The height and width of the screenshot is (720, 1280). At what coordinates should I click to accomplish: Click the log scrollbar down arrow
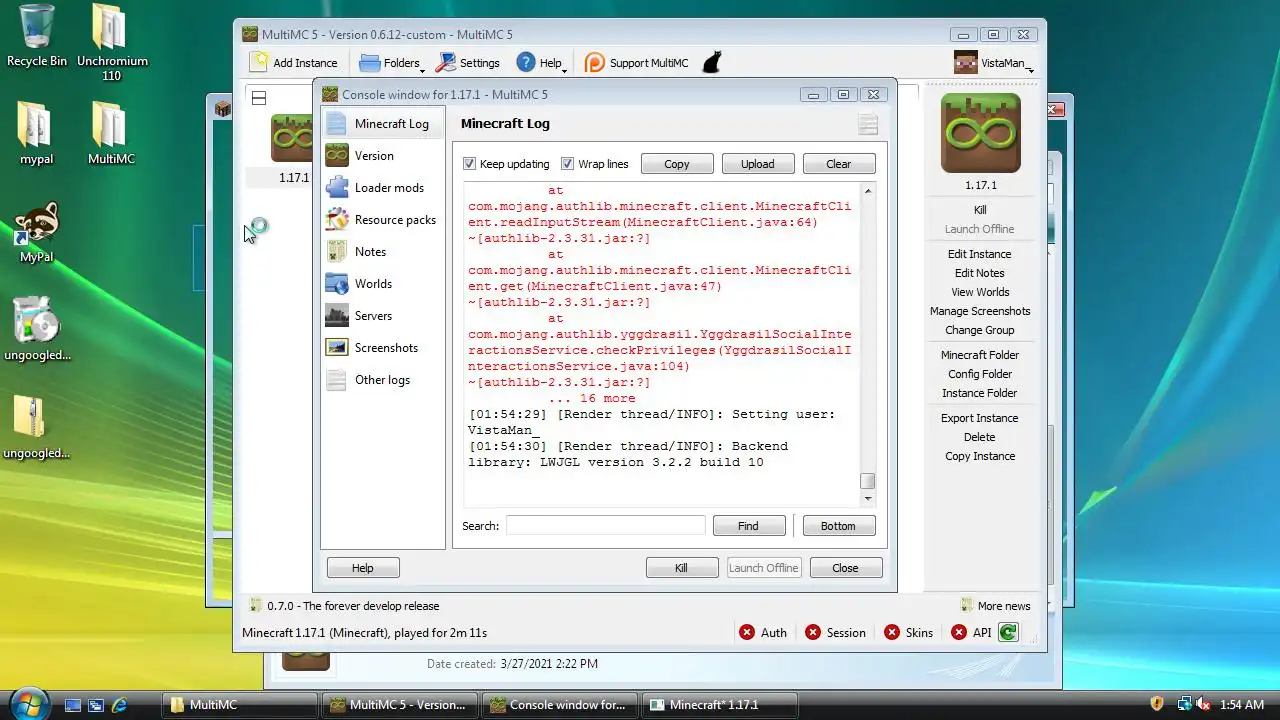pyautogui.click(x=868, y=498)
